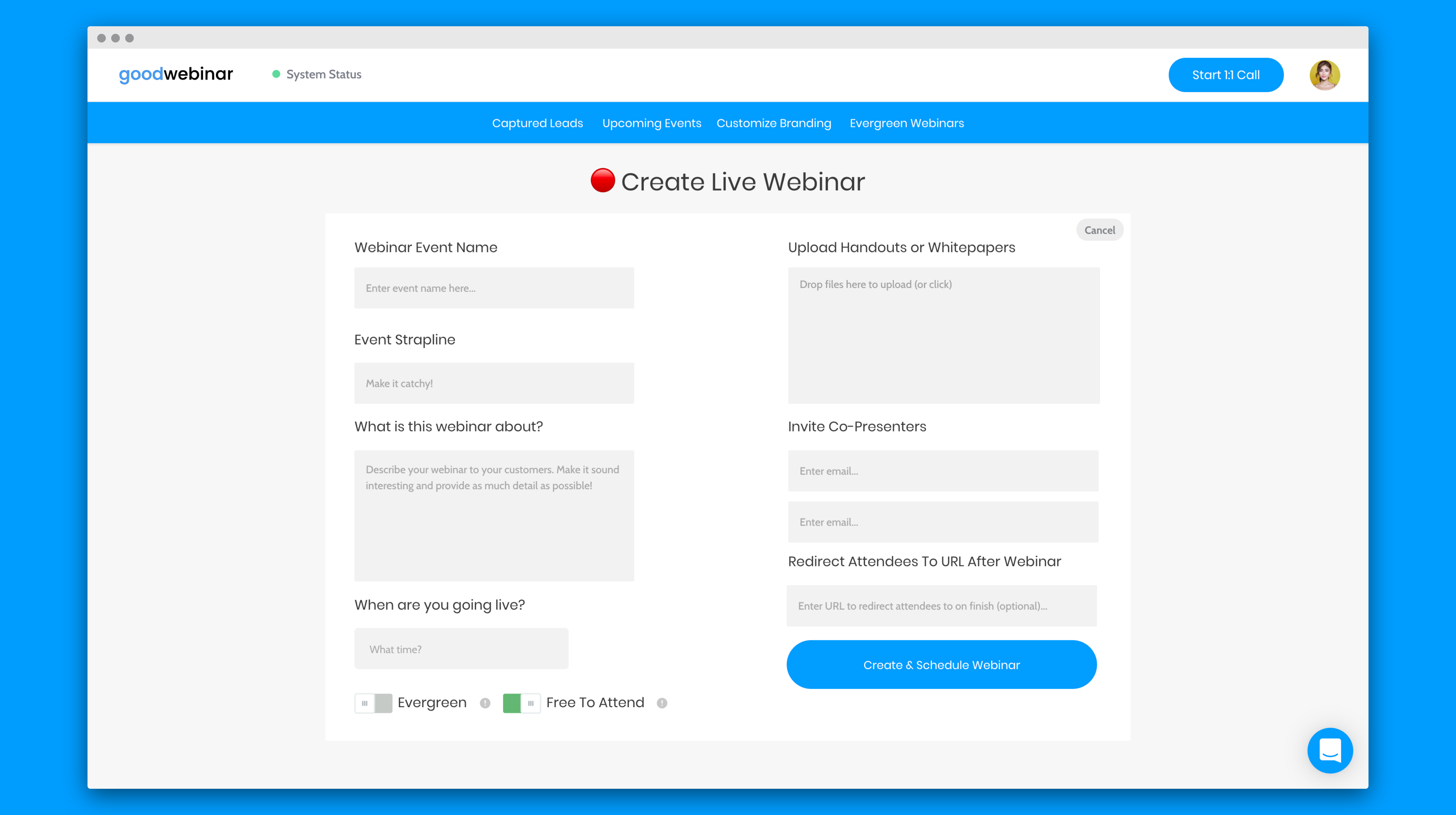Click Start 1:1 Call
Image resolution: width=1456 pixels, height=815 pixels.
1225,74
